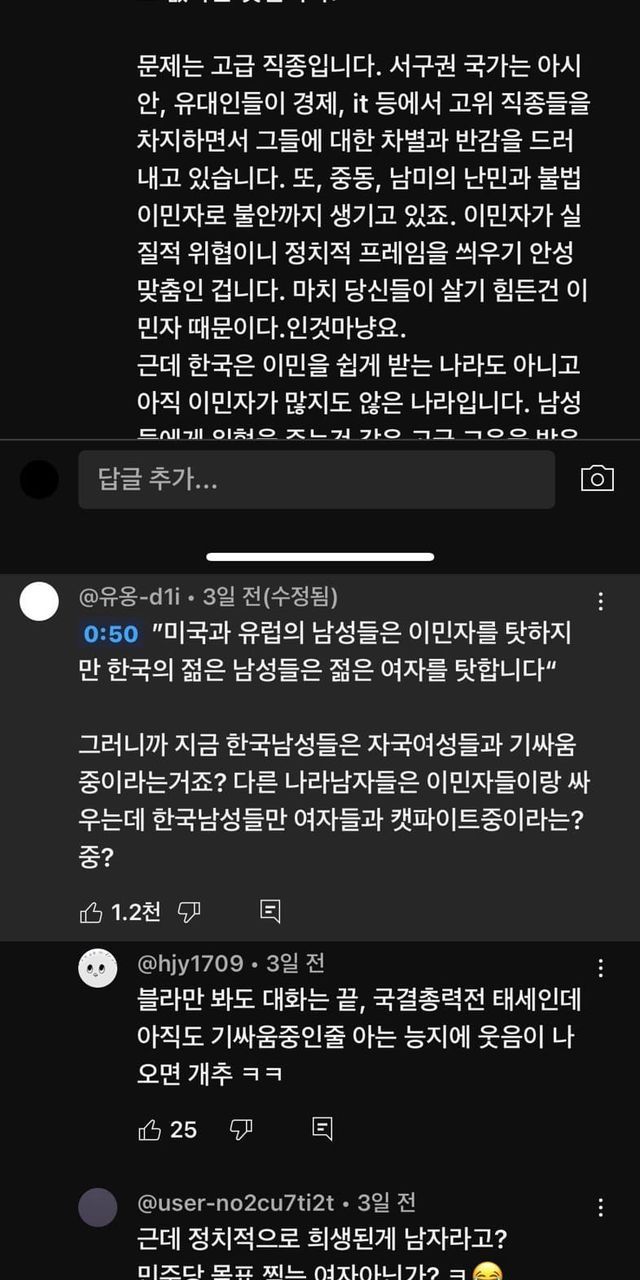Like the @hjy1709 reply
640x1280 pixels.
[149, 1130]
